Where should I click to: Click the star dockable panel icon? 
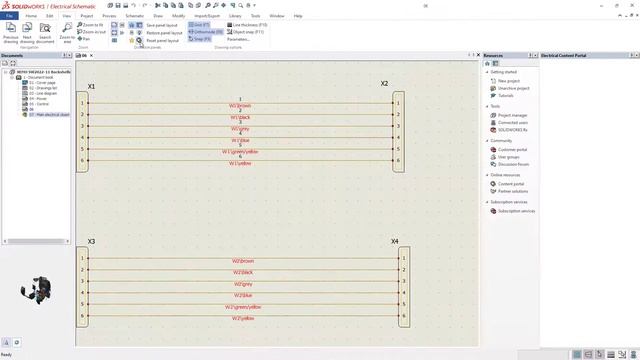pos(131,40)
